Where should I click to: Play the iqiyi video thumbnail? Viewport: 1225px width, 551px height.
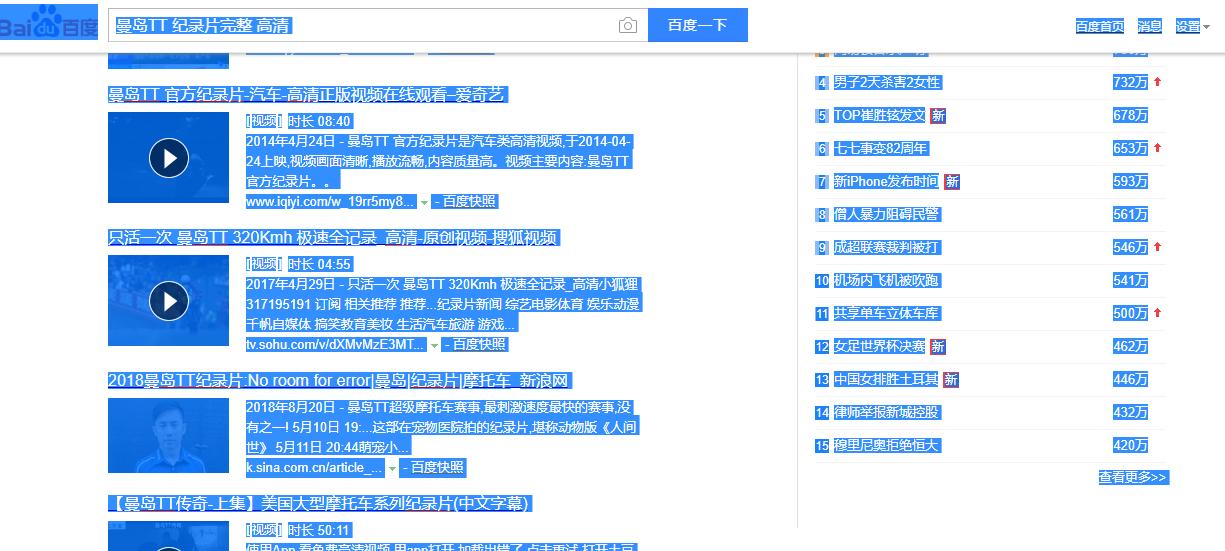[169, 157]
